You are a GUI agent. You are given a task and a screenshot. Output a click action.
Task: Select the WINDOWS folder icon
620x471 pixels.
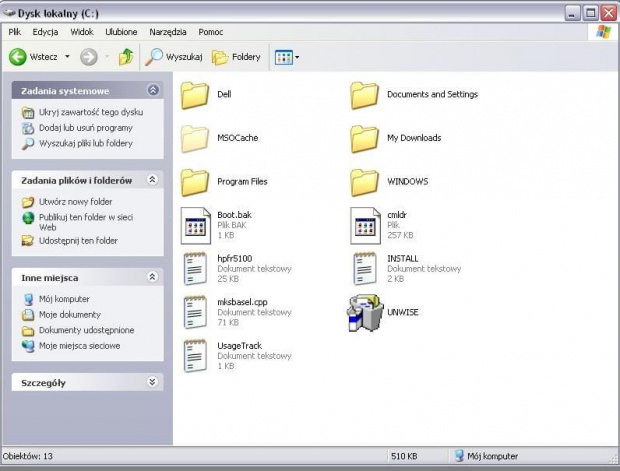tap(364, 182)
